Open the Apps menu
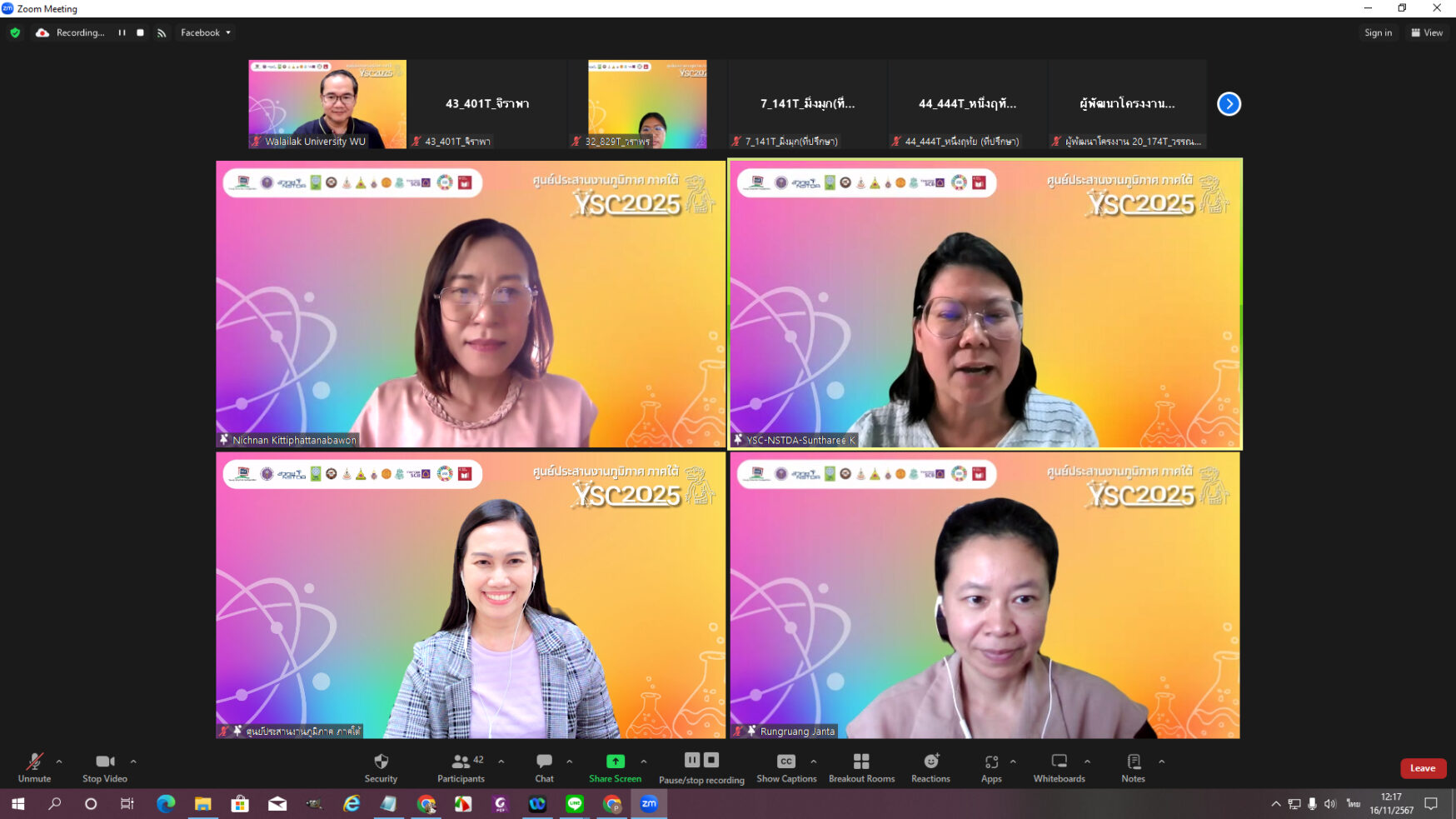1456x819 pixels. (x=991, y=762)
